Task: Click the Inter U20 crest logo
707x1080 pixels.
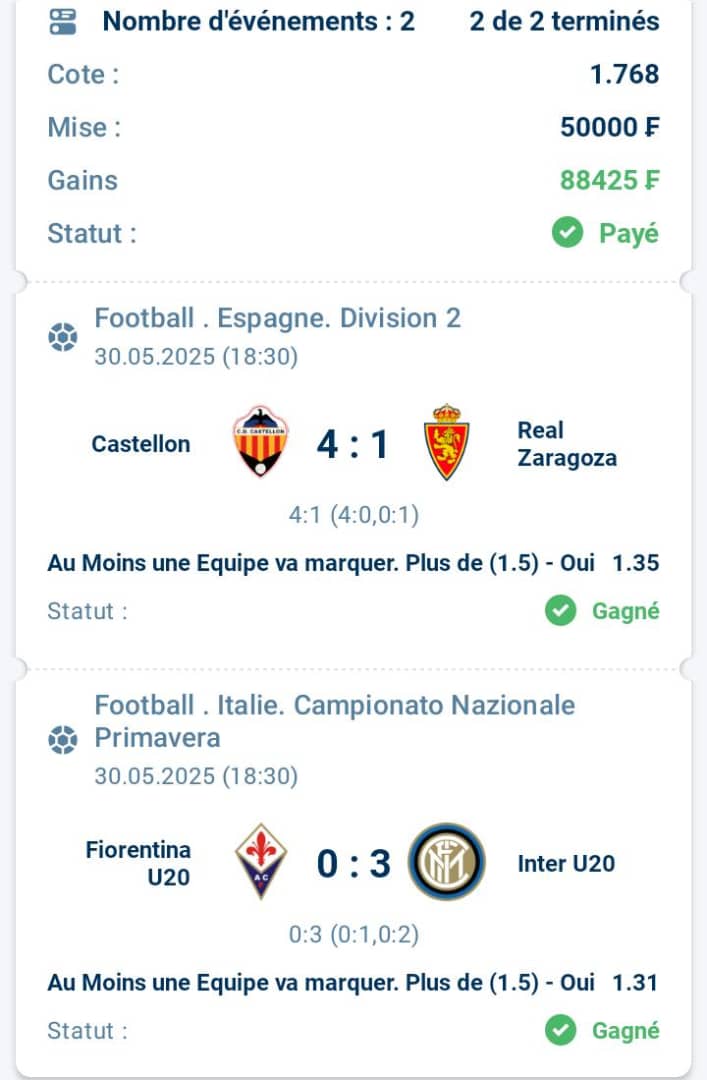Action: [x=447, y=862]
